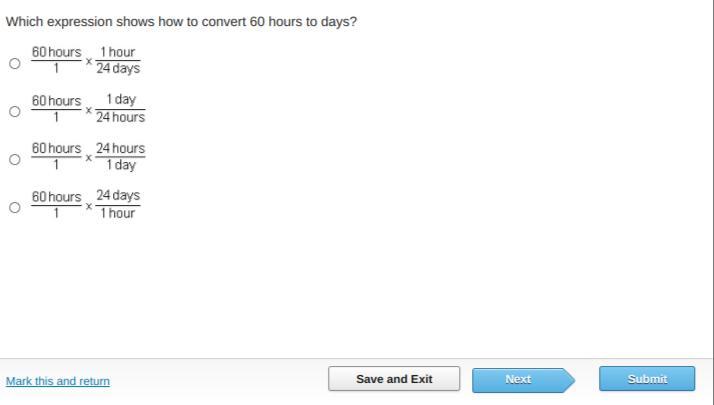Click '60 hours over 1' in the second answer
The width and height of the screenshot is (714, 405).
tap(56, 109)
